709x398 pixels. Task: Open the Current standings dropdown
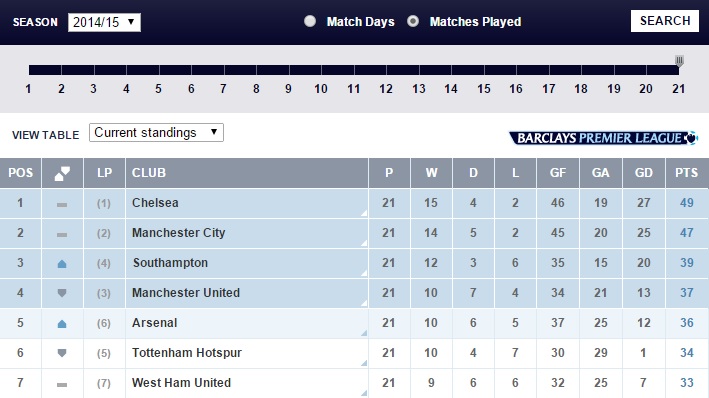tap(156, 133)
